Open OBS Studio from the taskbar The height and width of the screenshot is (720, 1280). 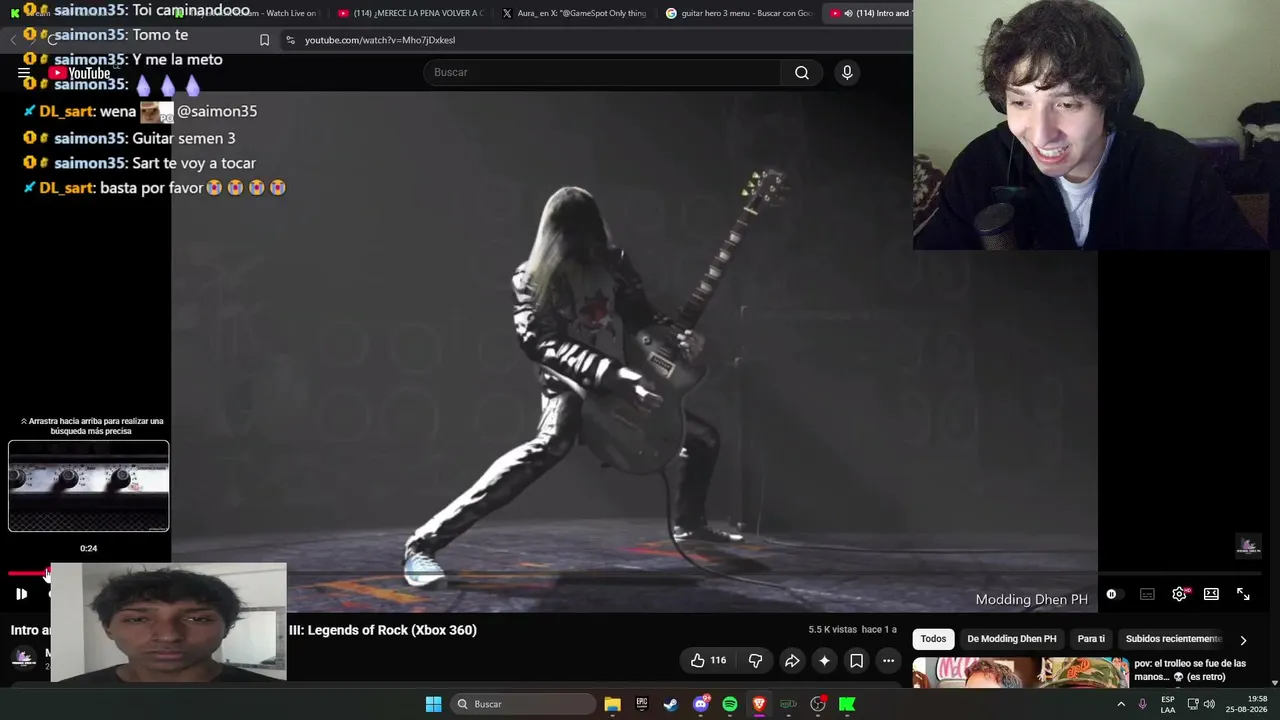click(818, 704)
